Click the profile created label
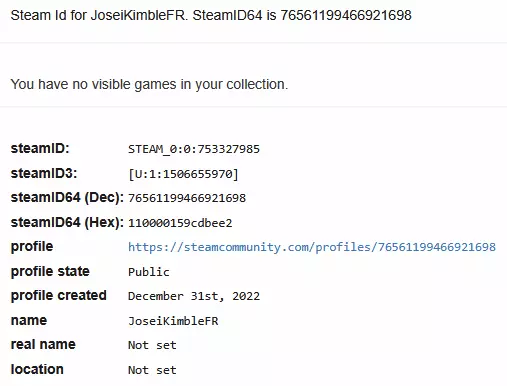Viewport: 507px width, 386px height. point(58,295)
